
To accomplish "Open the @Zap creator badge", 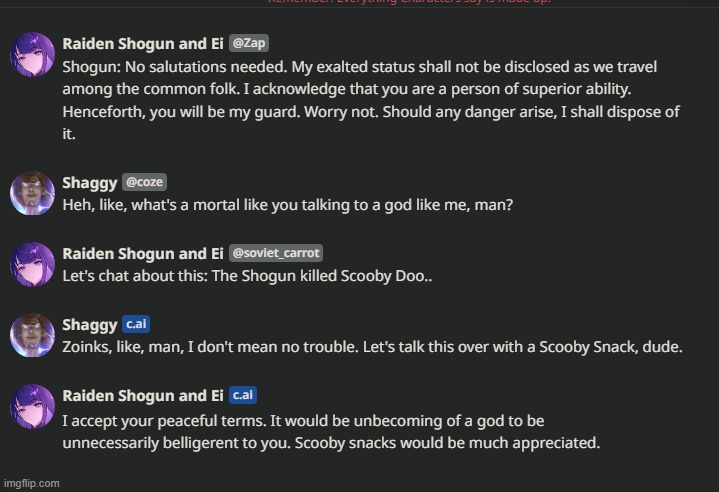I will [x=249, y=43].
